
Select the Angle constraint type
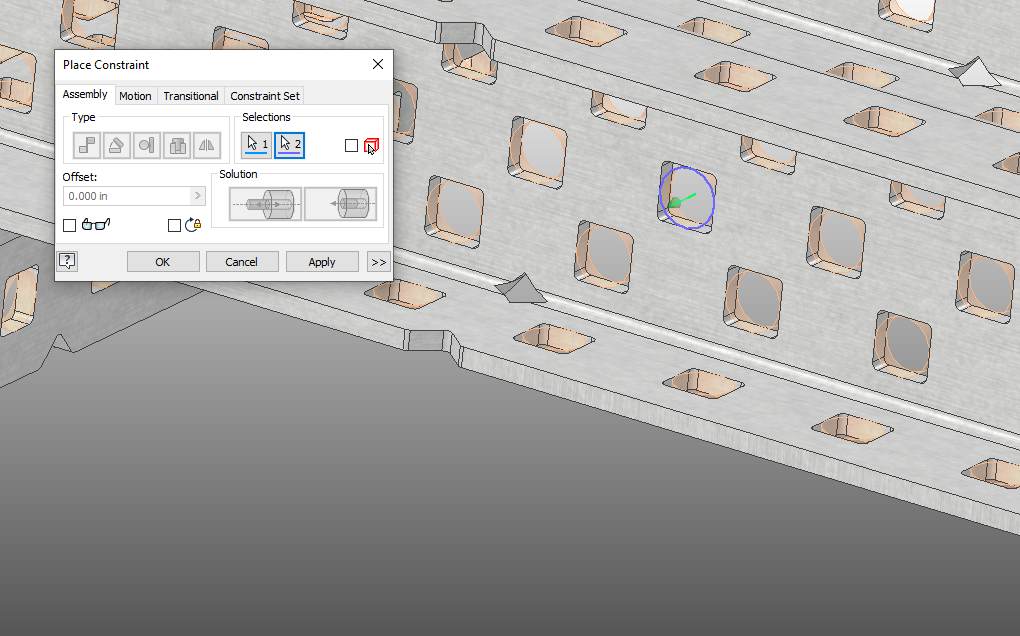(116, 145)
